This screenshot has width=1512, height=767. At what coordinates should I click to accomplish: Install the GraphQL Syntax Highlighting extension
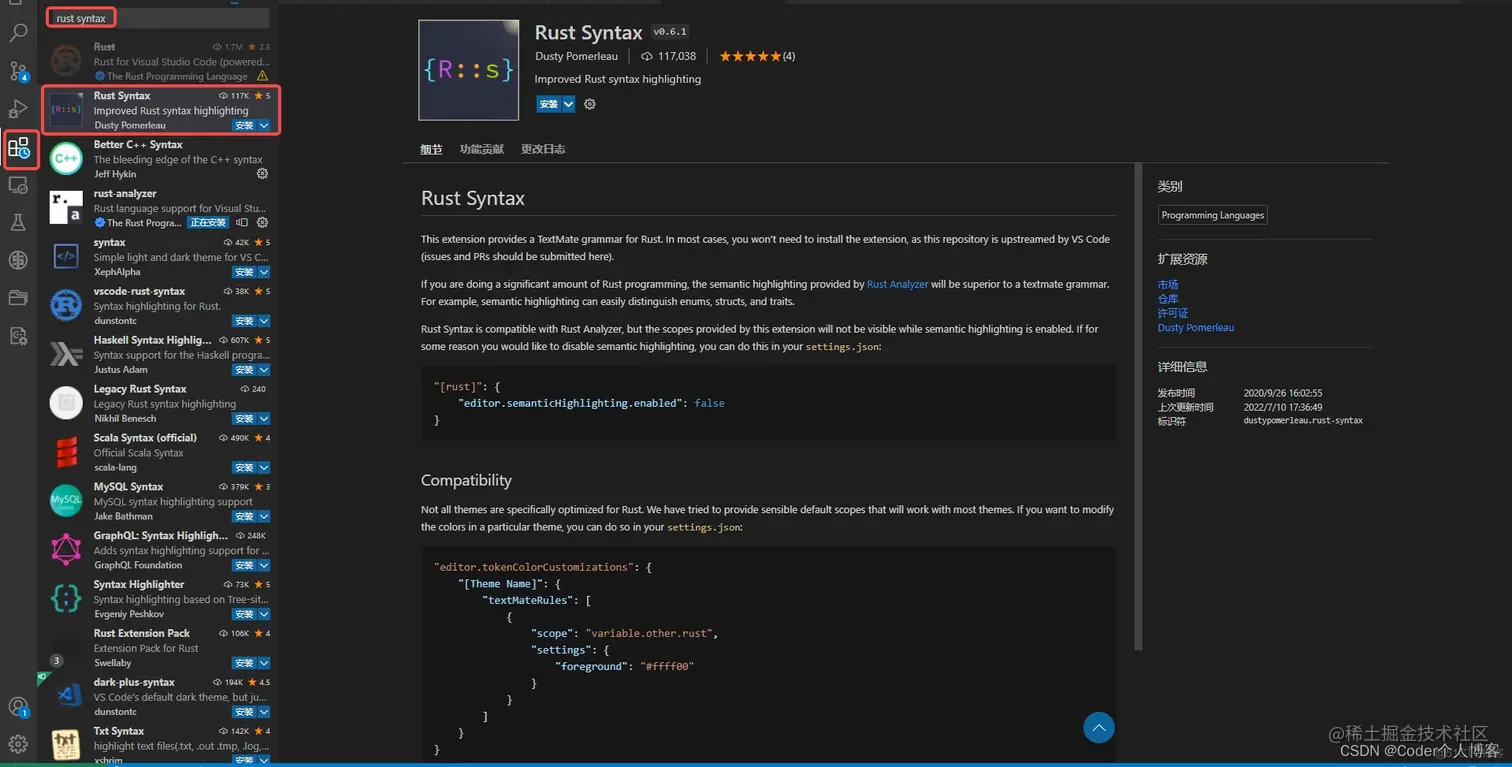244,566
